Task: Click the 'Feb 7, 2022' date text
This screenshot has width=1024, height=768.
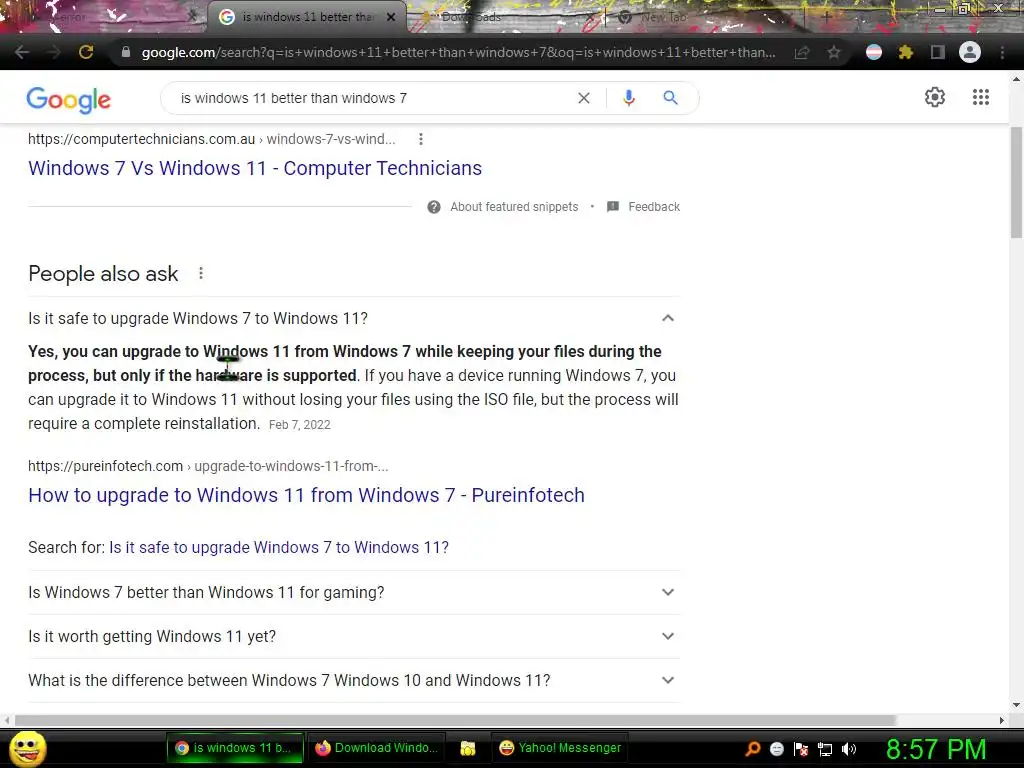Action: point(300,424)
